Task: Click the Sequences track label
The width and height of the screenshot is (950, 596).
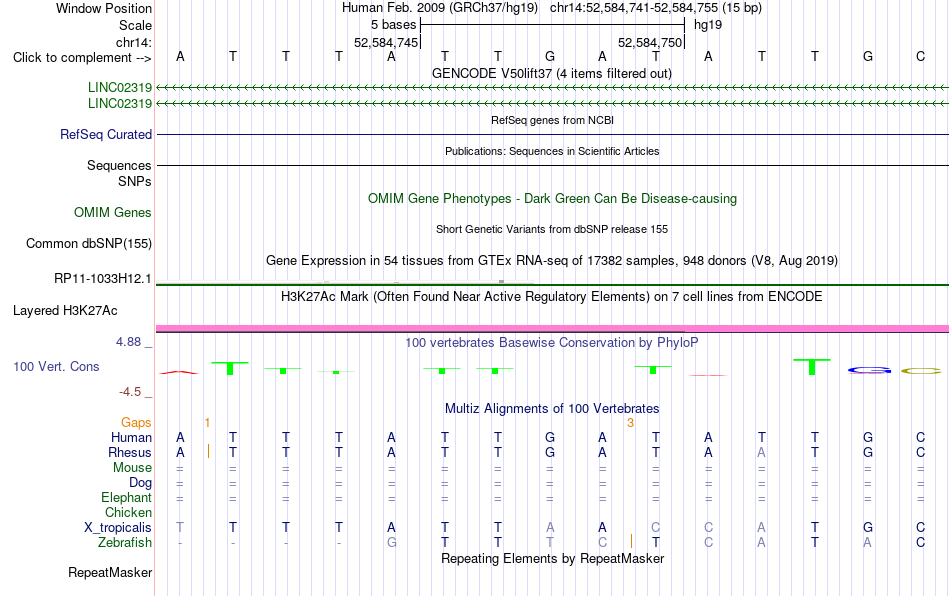Action: click(119, 165)
